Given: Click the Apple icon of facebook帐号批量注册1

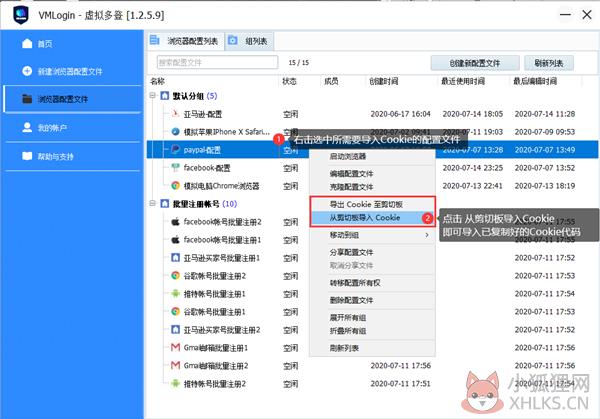Looking at the screenshot, I should click(175, 240).
